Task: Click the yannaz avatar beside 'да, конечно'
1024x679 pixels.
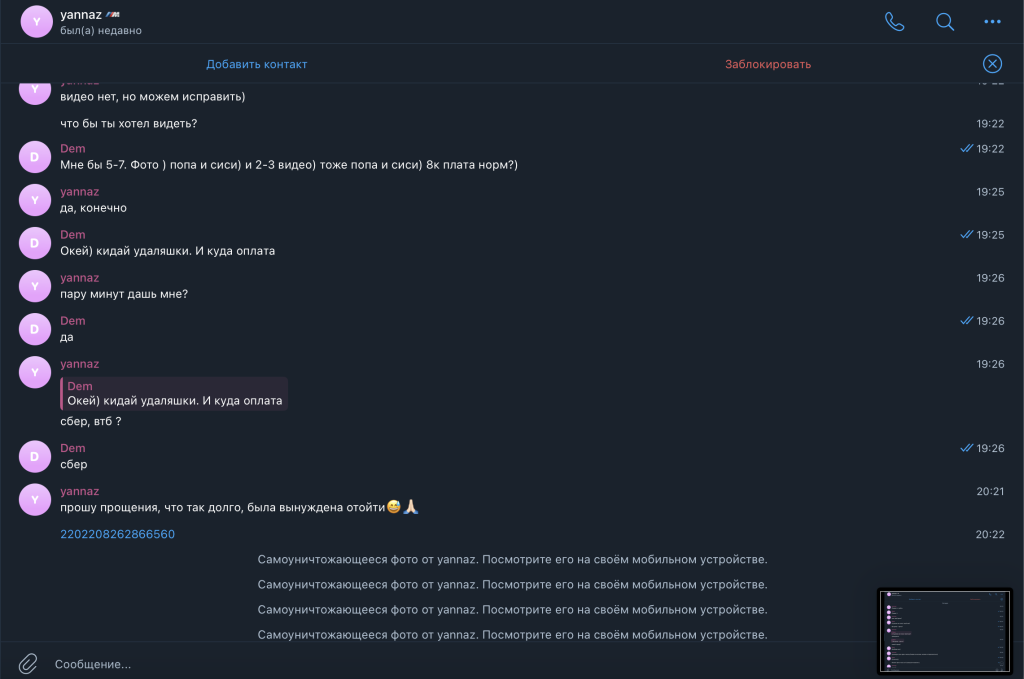Action: (x=35, y=200)
